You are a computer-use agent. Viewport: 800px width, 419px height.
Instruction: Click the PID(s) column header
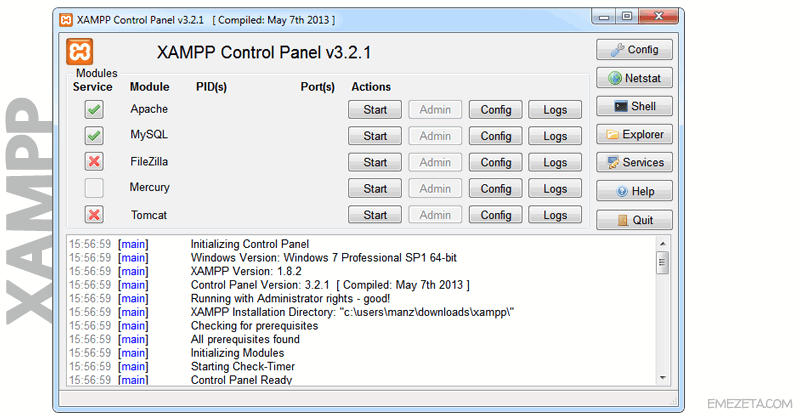click(211, 87)
